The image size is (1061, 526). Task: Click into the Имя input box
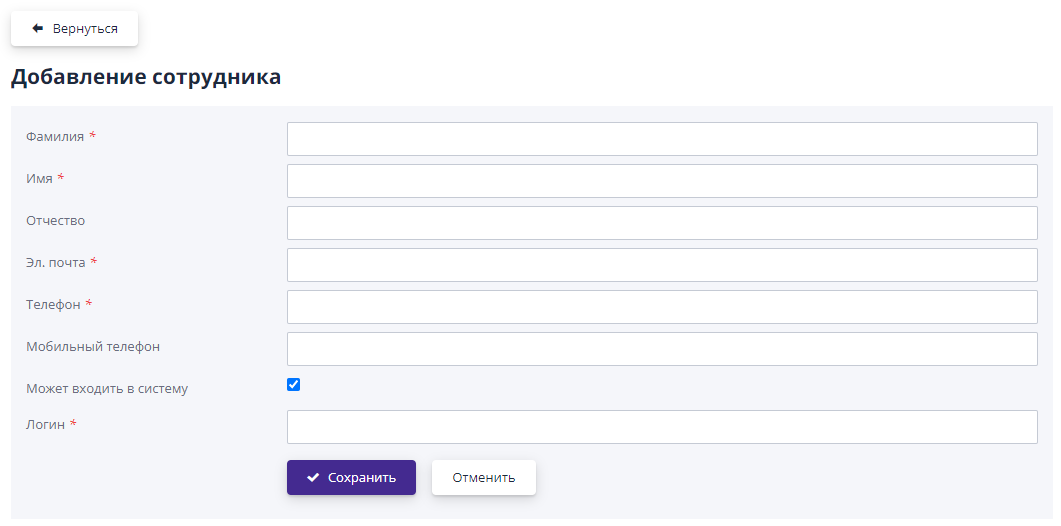[661, 181]
